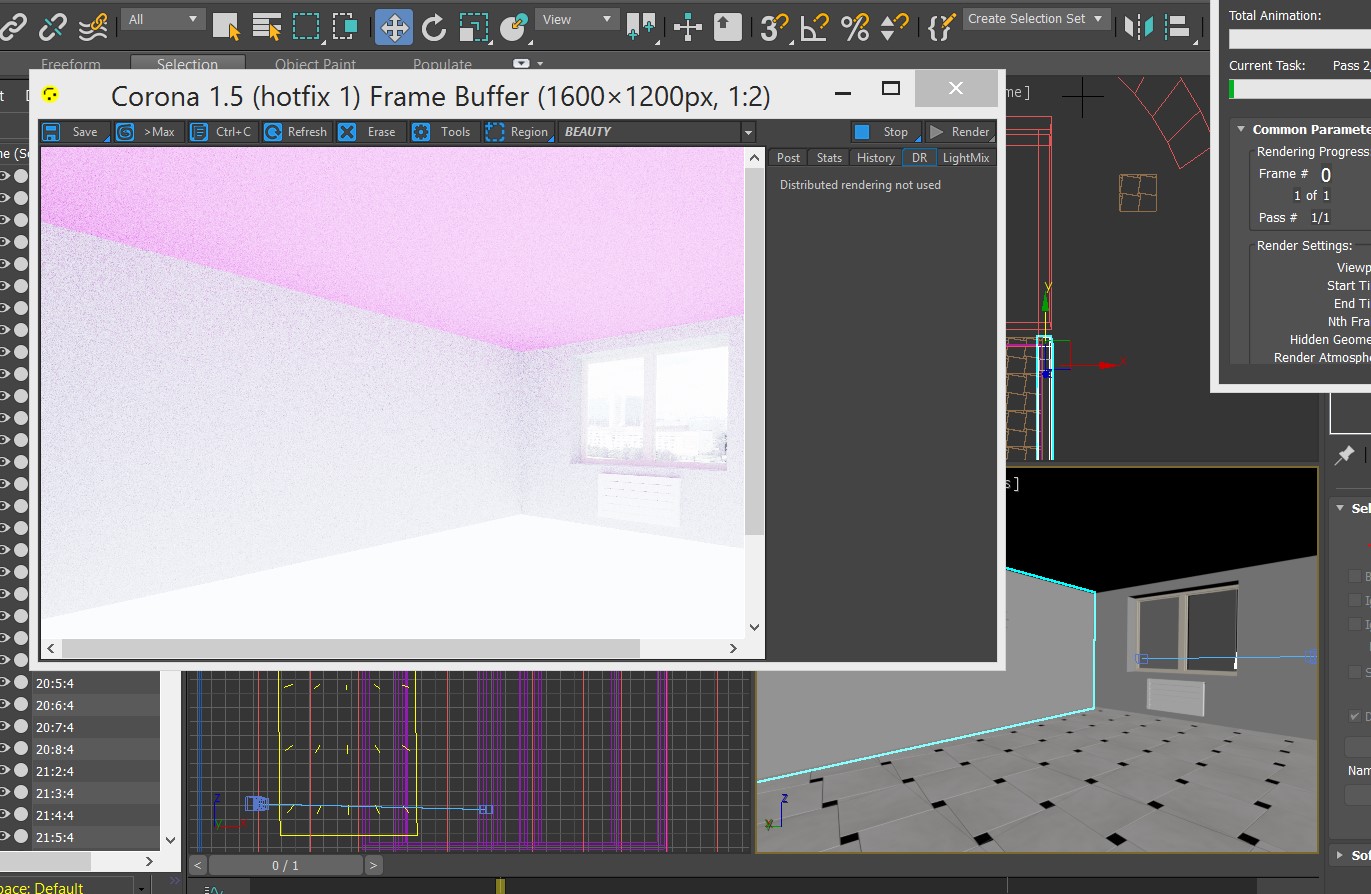The image size is (1371, 894).
Task: Open the Create Selection Set dropdown
Action: [1036, 19]
